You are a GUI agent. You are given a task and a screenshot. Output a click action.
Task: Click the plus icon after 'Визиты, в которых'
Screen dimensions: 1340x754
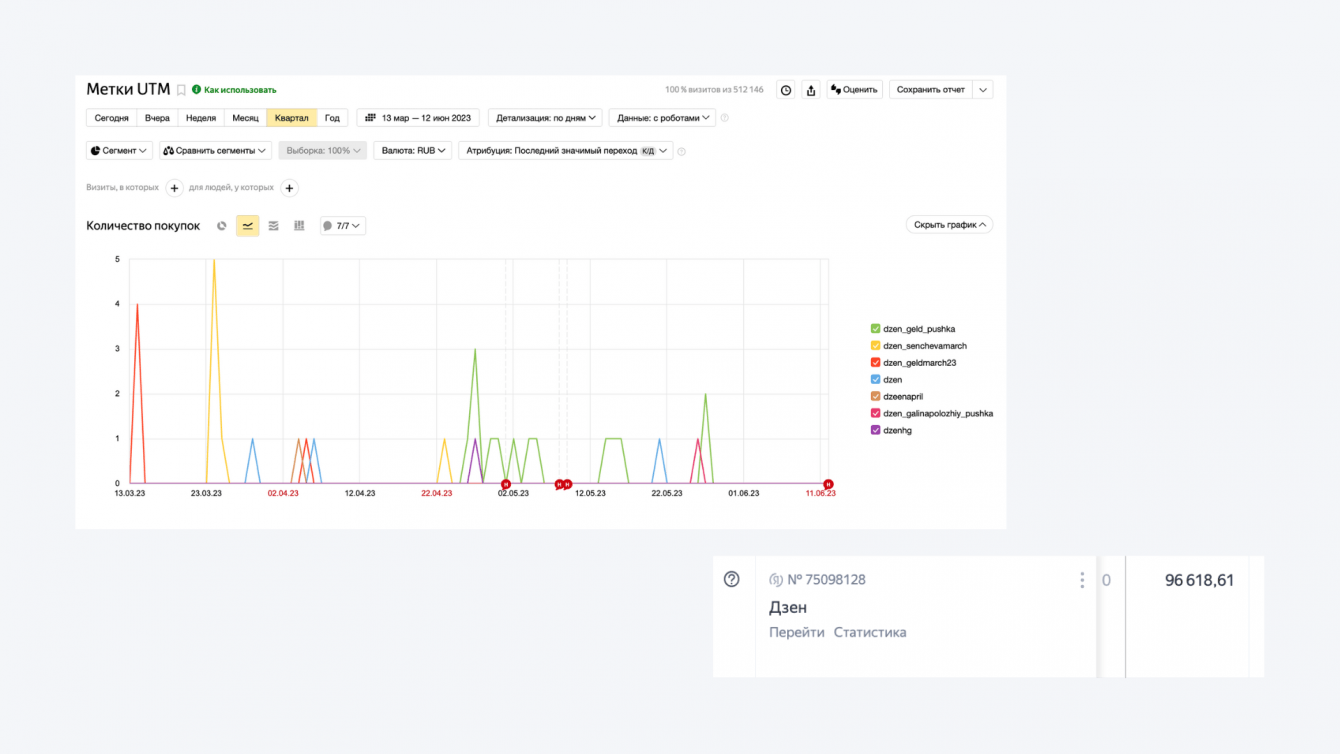(x=174, y=188)
